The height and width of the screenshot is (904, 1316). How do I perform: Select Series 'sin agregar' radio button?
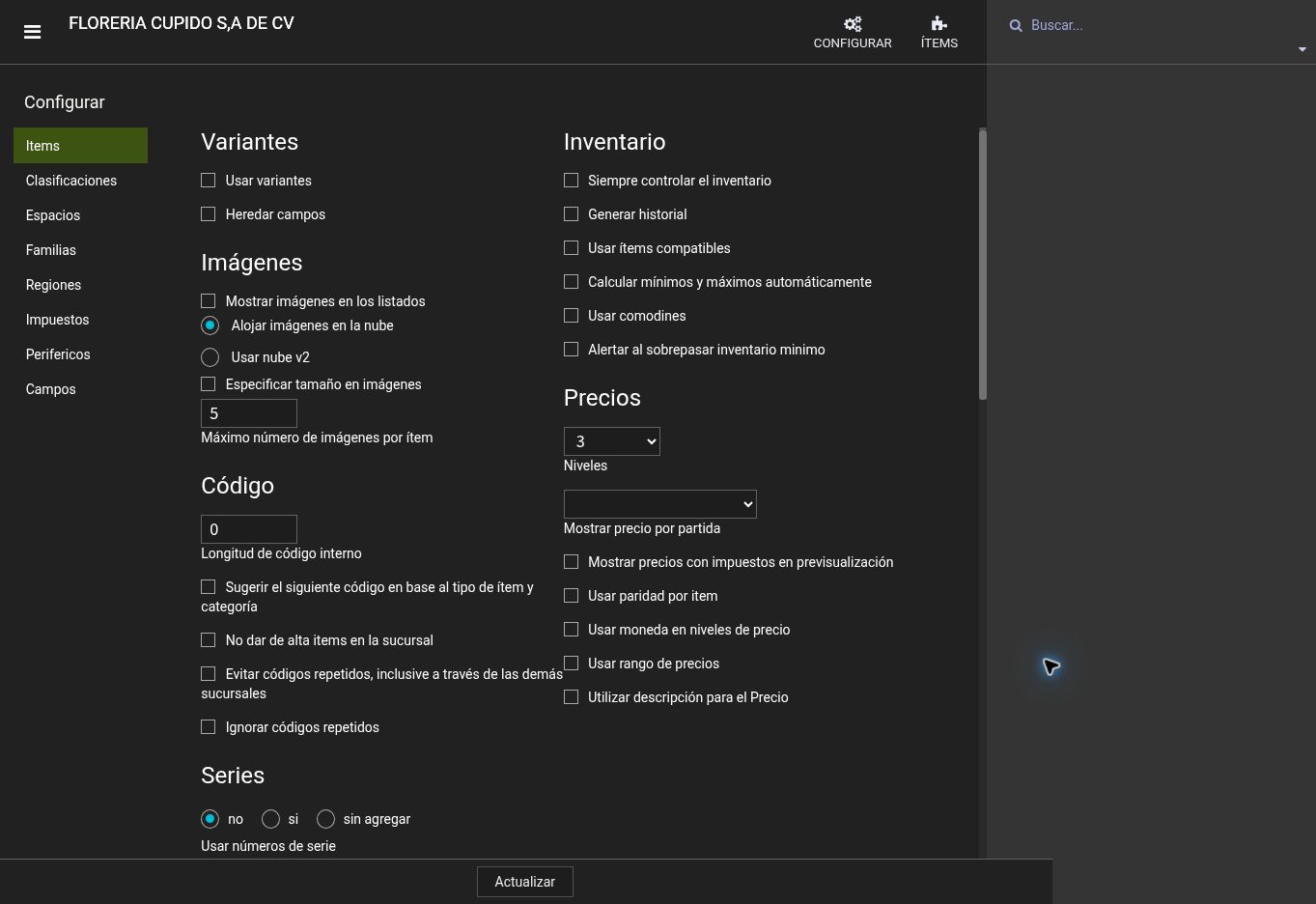click(x=325, y=819)
